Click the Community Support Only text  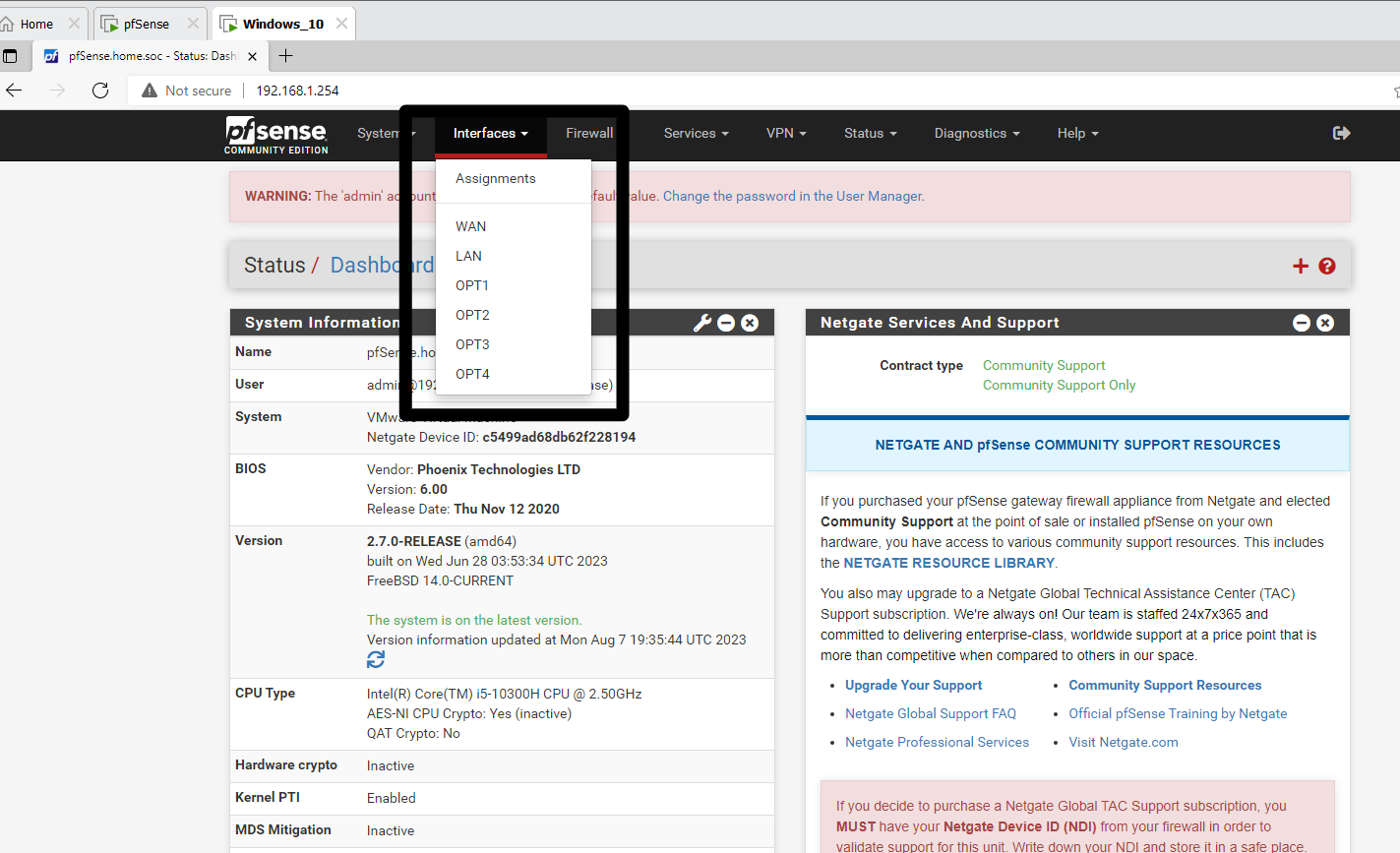pos(1059,385)
